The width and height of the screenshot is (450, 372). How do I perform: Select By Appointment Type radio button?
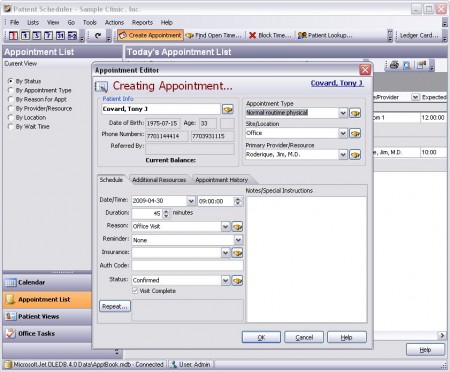[11, 90]
